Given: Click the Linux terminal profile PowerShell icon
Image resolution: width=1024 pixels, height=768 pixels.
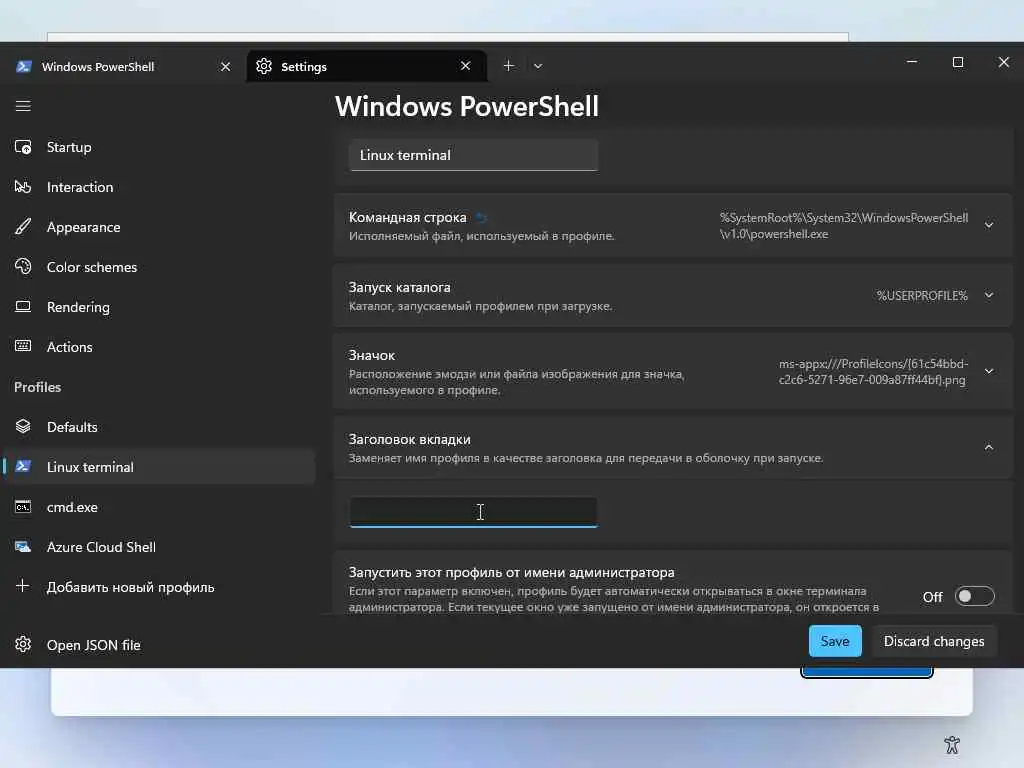Looking at the screenshot, I should pos(23,466).
